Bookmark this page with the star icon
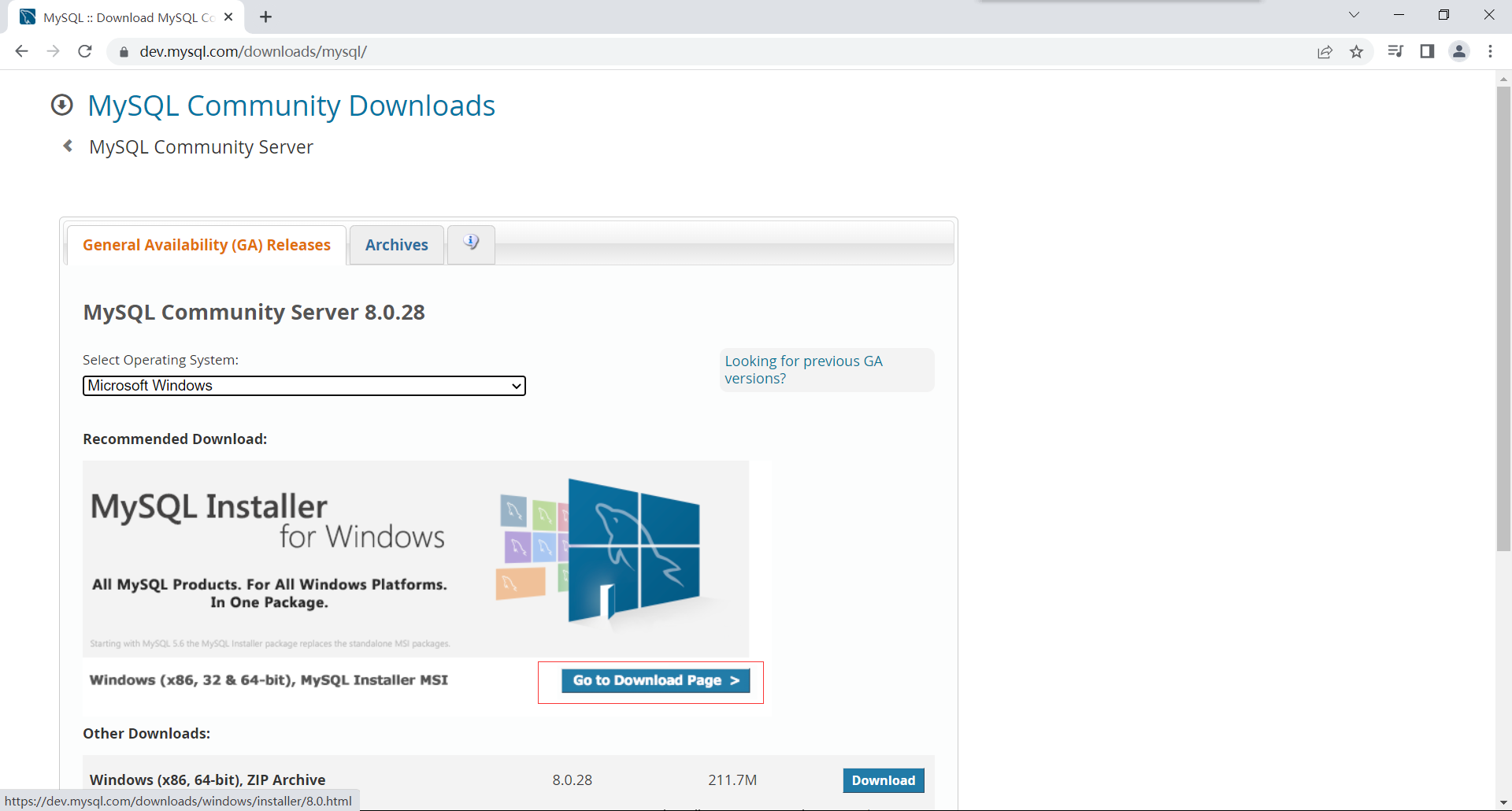Viewport: 1512px width, 811px height. [1356, 51]
